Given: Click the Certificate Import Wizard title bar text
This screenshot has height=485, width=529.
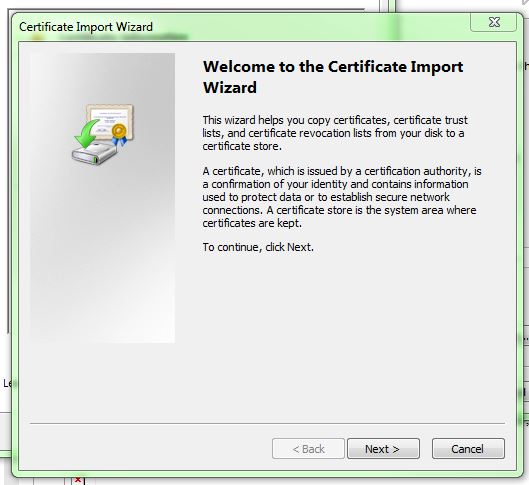Looking at the screenshot, I should (x=86, y=27).
